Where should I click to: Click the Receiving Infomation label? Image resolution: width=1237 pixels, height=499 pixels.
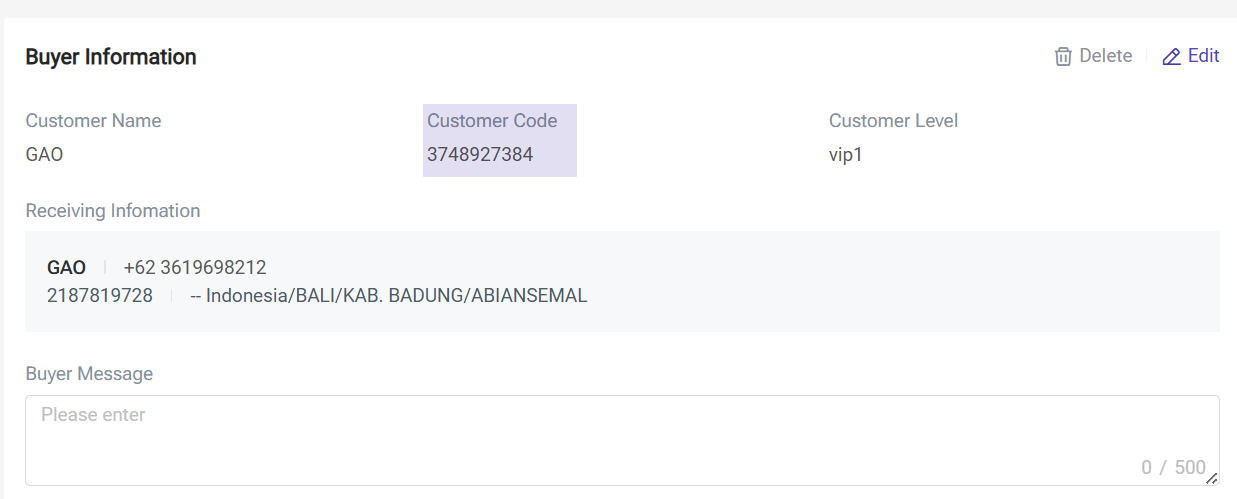click(113, 211)
